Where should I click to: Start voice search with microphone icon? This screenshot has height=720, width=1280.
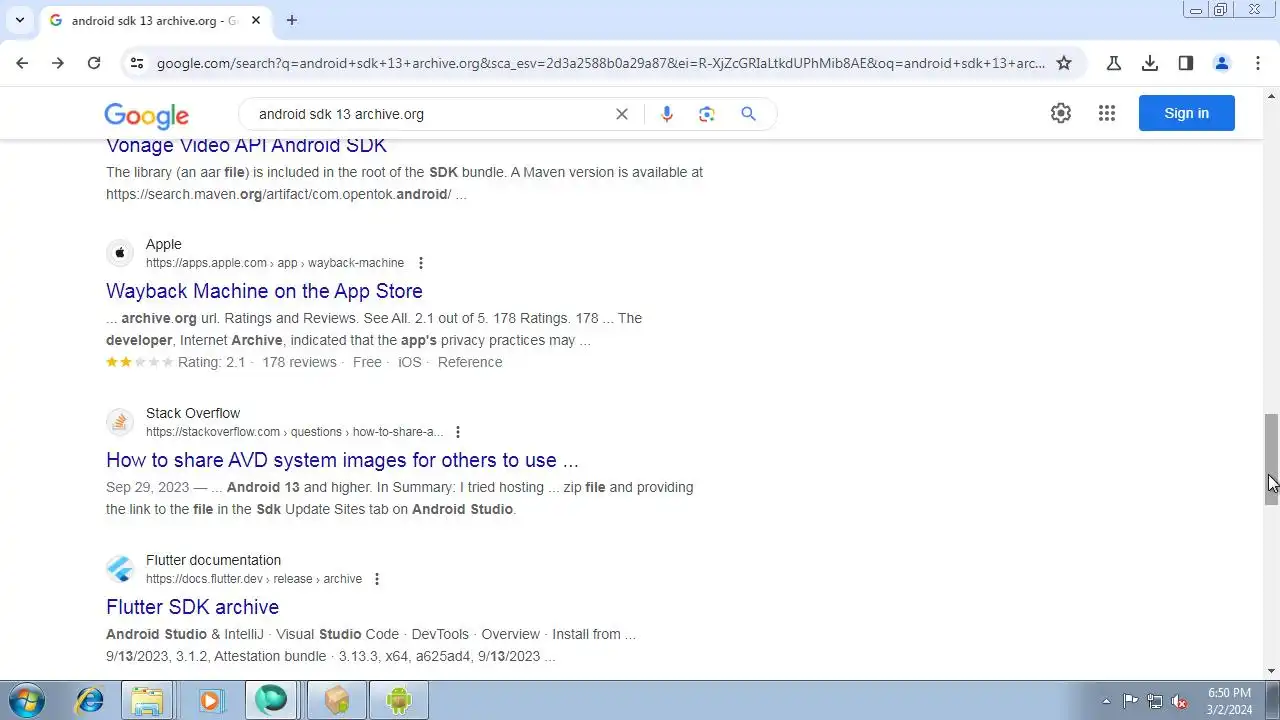point(667,114)
